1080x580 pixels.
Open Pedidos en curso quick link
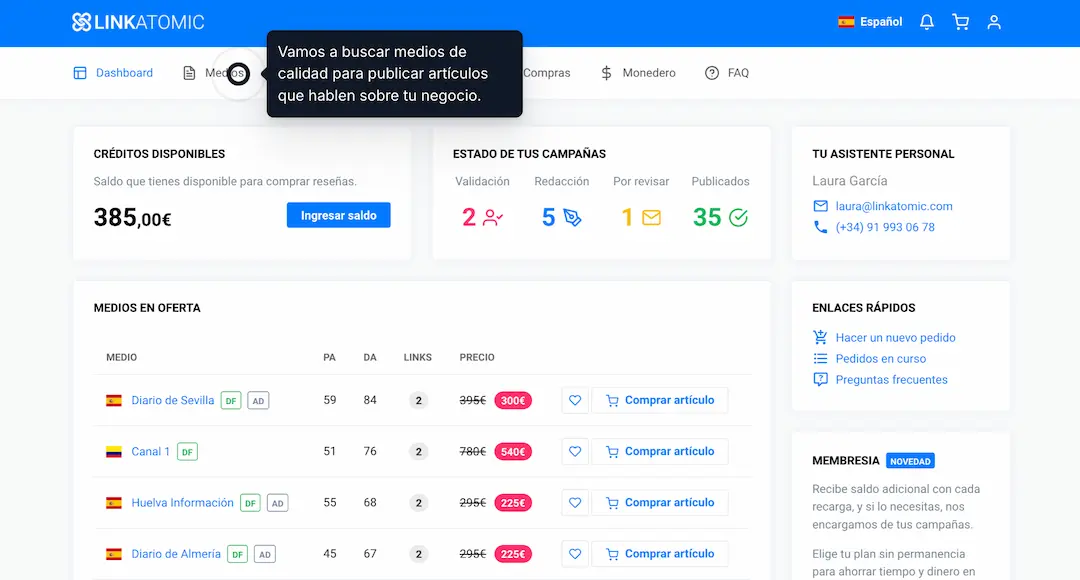pyautogui.click(x=880, y=359)
